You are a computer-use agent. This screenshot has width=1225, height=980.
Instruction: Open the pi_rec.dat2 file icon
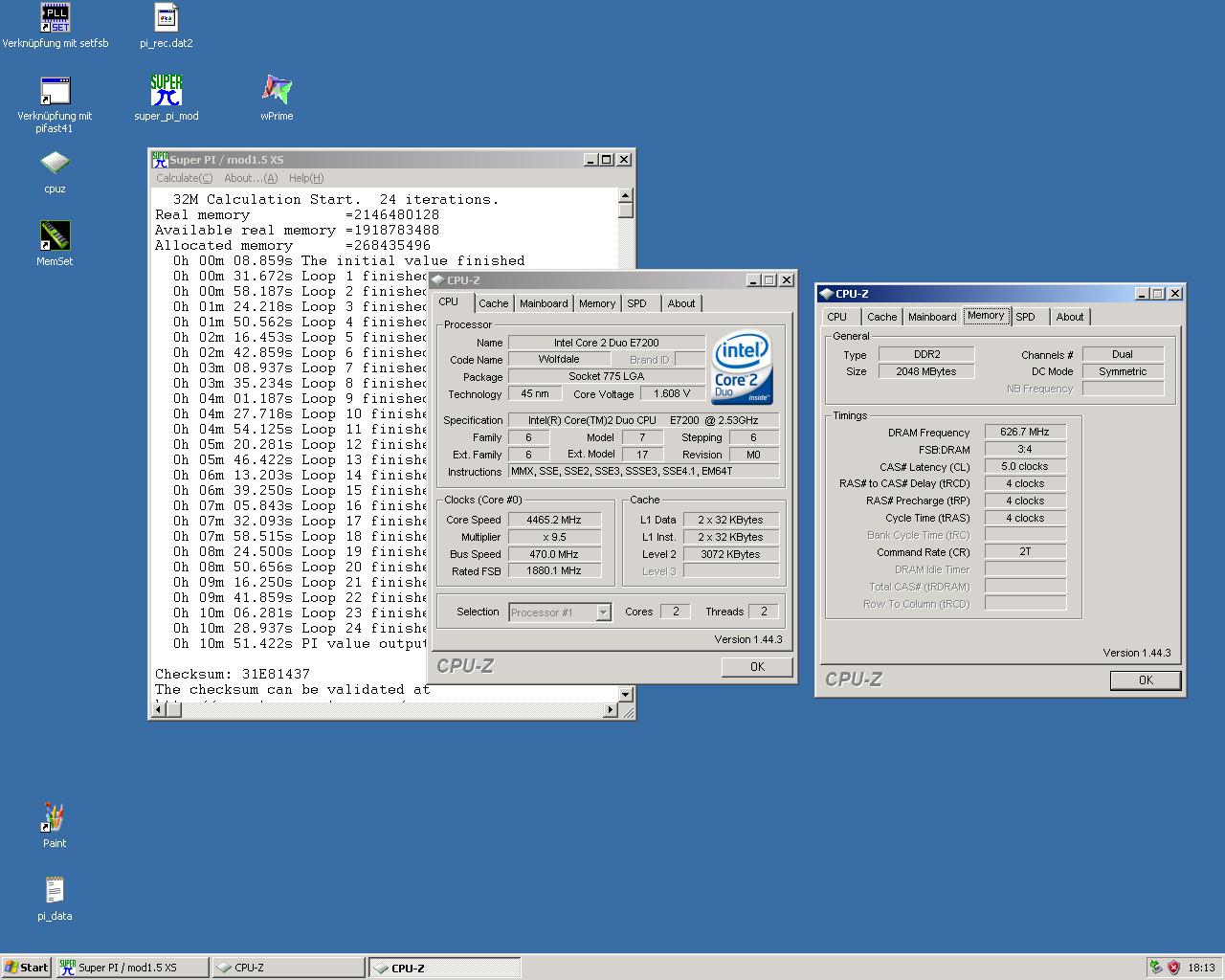point(167,17)
